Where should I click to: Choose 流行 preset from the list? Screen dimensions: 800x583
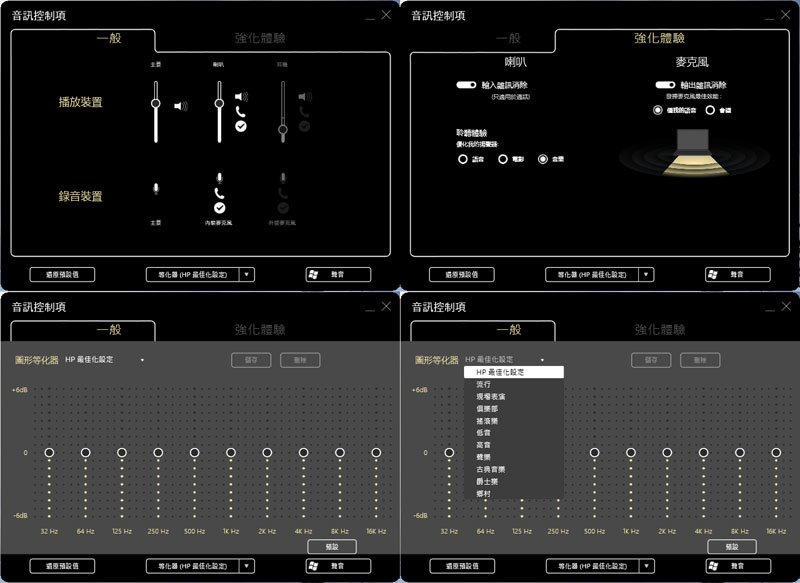(x=514, y=384)
